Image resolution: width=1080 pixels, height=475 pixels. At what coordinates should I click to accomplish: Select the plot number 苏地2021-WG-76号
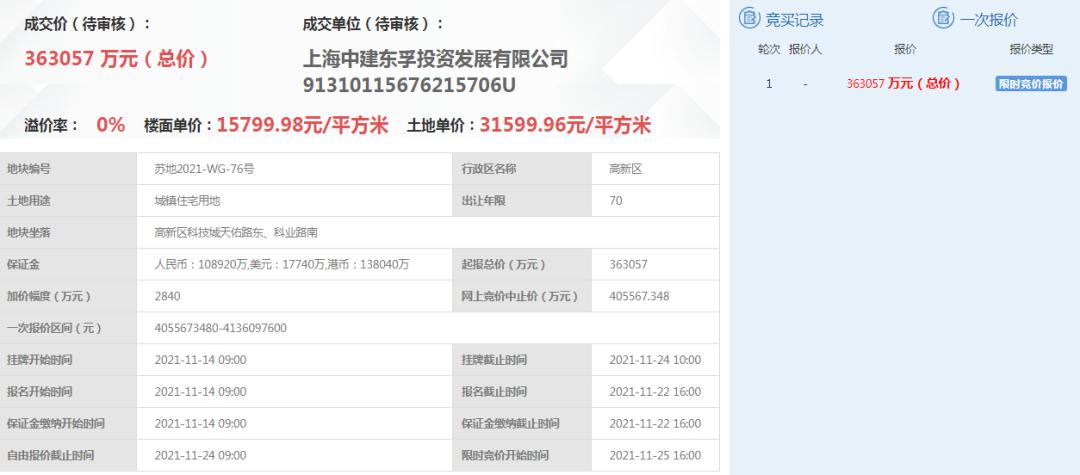point(204,169)
